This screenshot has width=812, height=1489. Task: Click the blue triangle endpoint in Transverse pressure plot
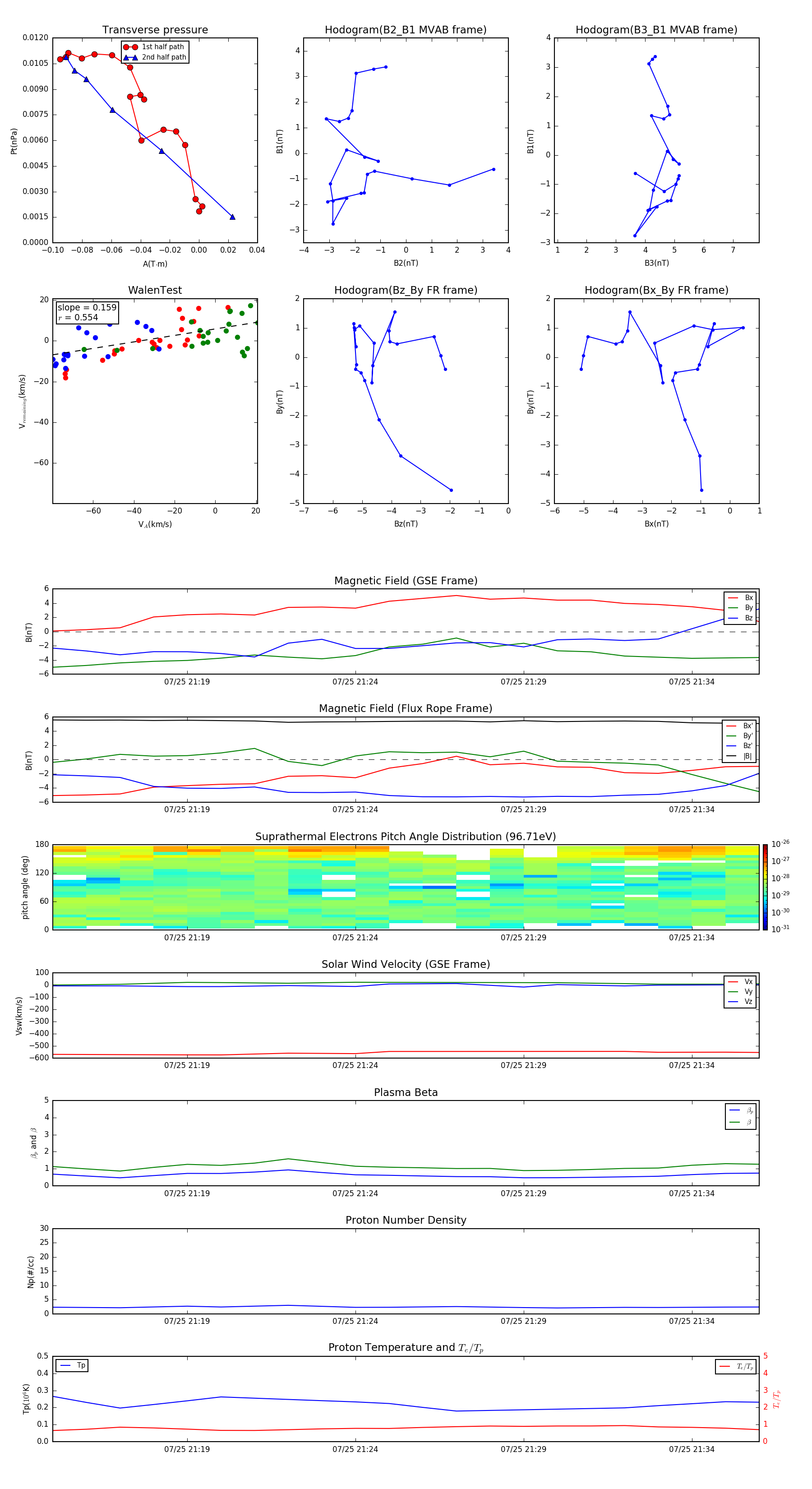232,217
